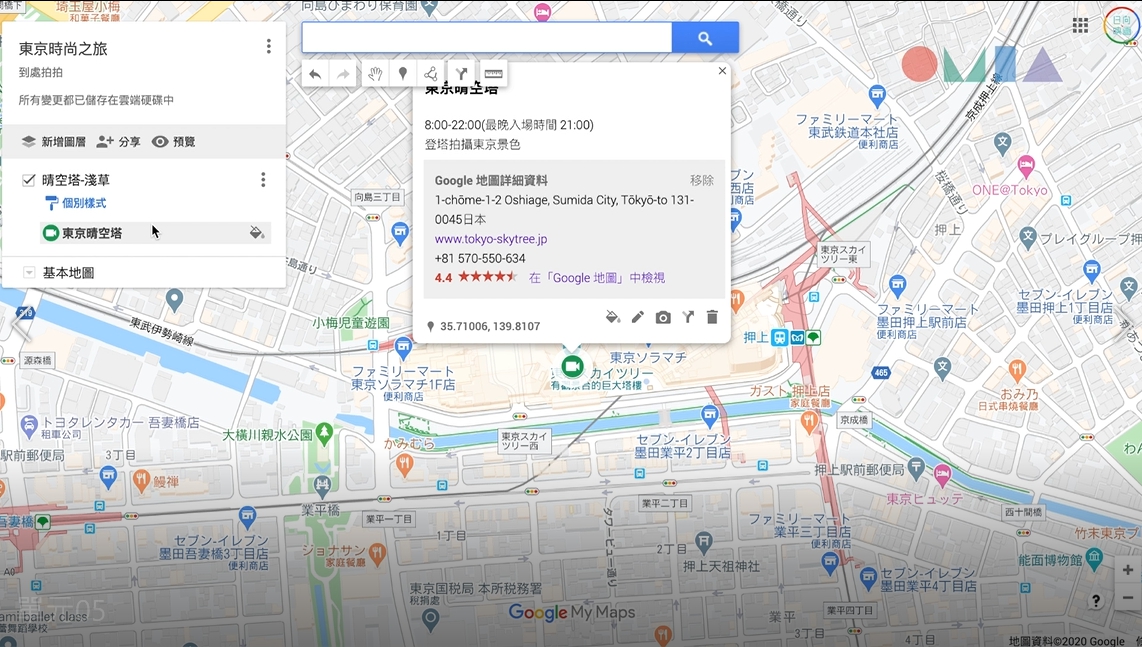This screenshot has height=647, width=1142.
Task: Select the measure distance ruler tool
Action: point(493,74)
